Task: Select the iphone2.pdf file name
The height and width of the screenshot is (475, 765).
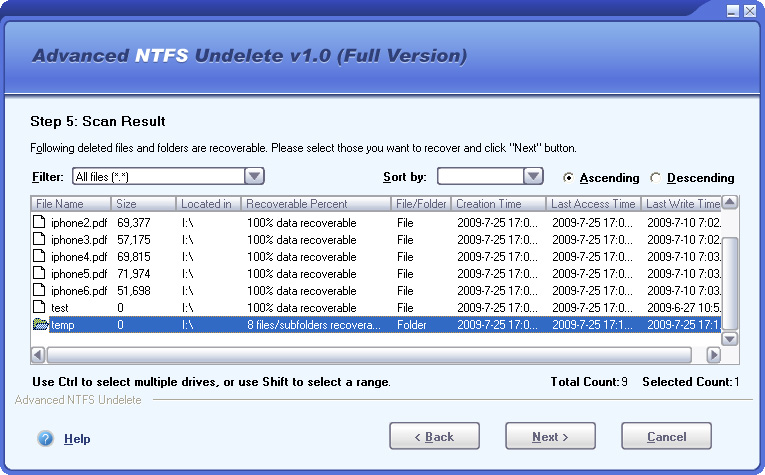Action: (79, 223)
